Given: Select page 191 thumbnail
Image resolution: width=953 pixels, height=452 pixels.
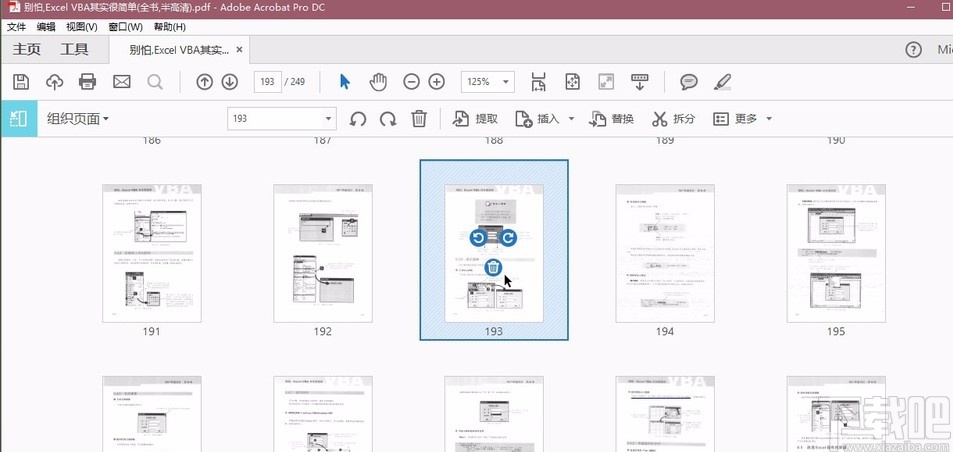Looking at the screenshot, I should (151, 253).
